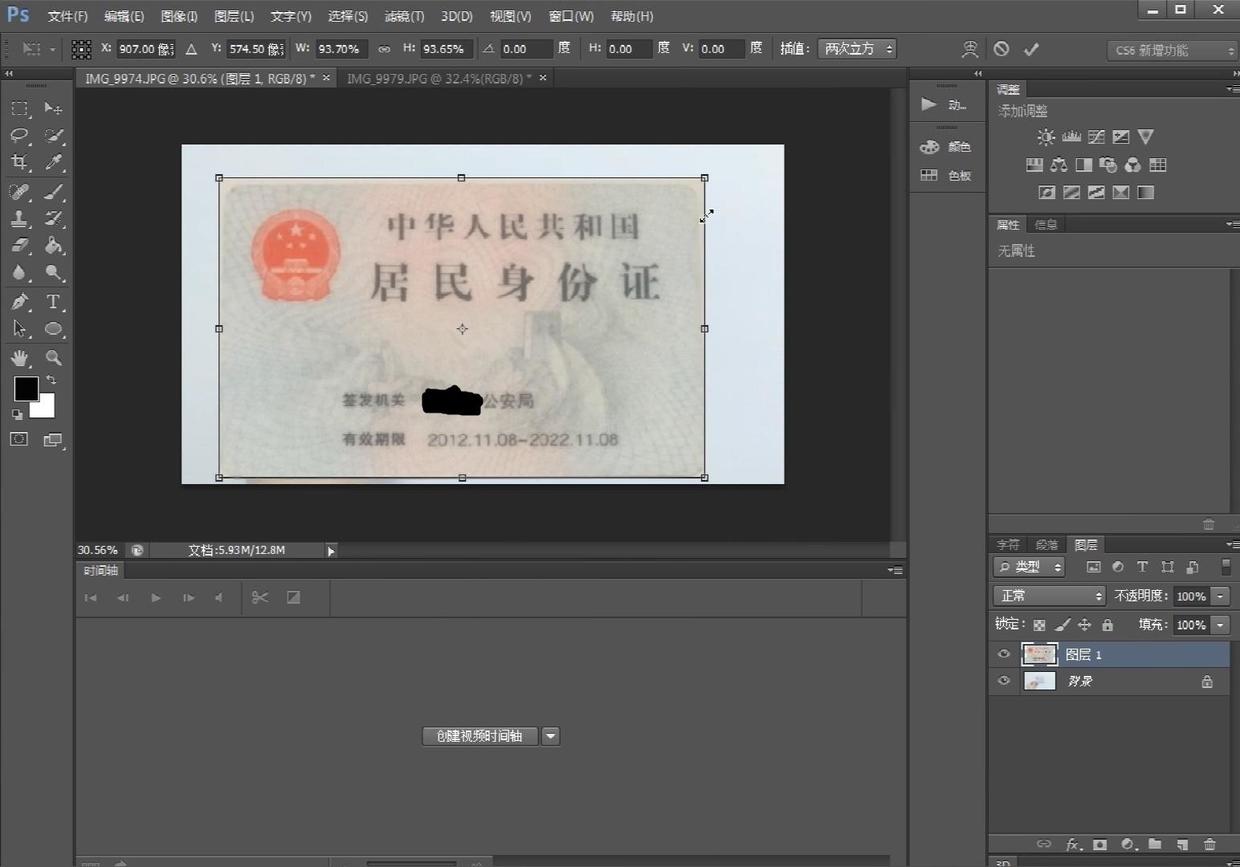Select the Eyedropper tool
The image size is (1240, 867).
(53, 162)
